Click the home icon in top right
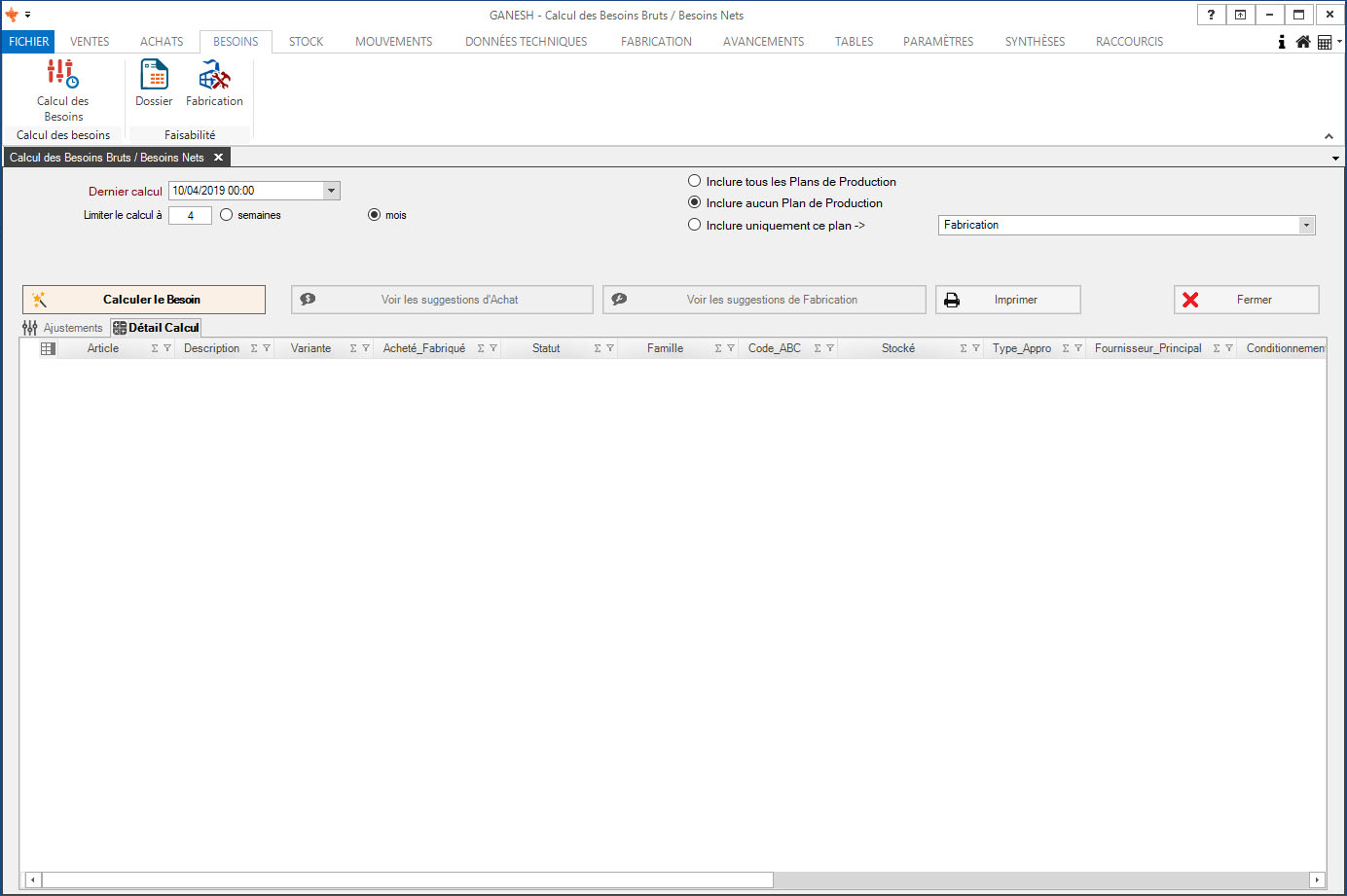Viewport: 1347px width, 896px height. click(1303, 42)
